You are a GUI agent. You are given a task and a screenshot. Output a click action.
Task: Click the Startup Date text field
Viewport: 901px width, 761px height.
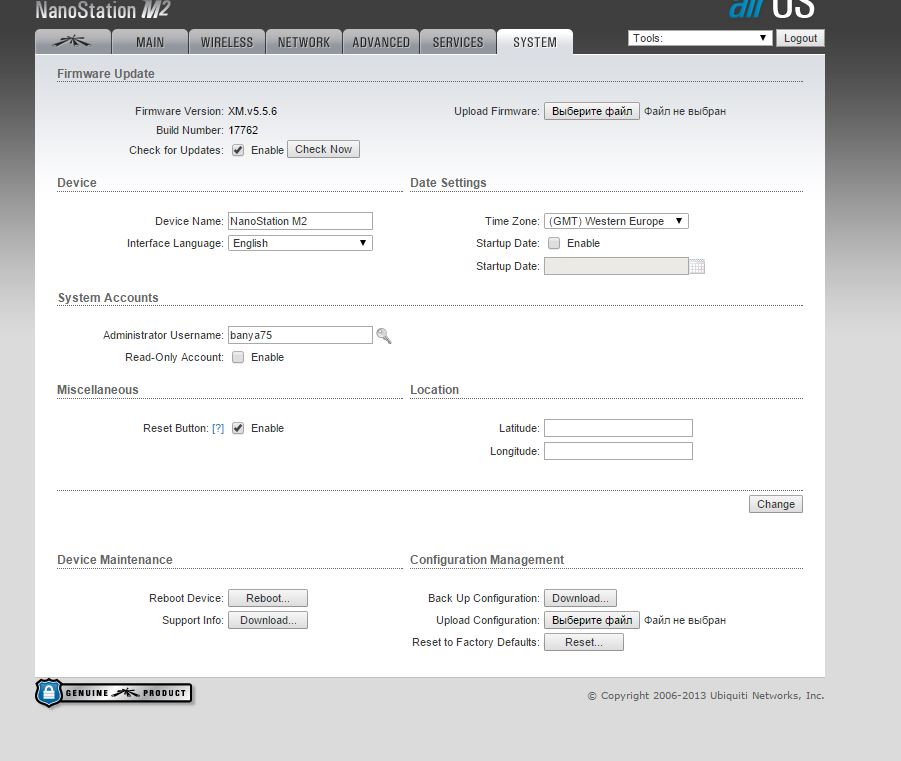coord(616,266)
